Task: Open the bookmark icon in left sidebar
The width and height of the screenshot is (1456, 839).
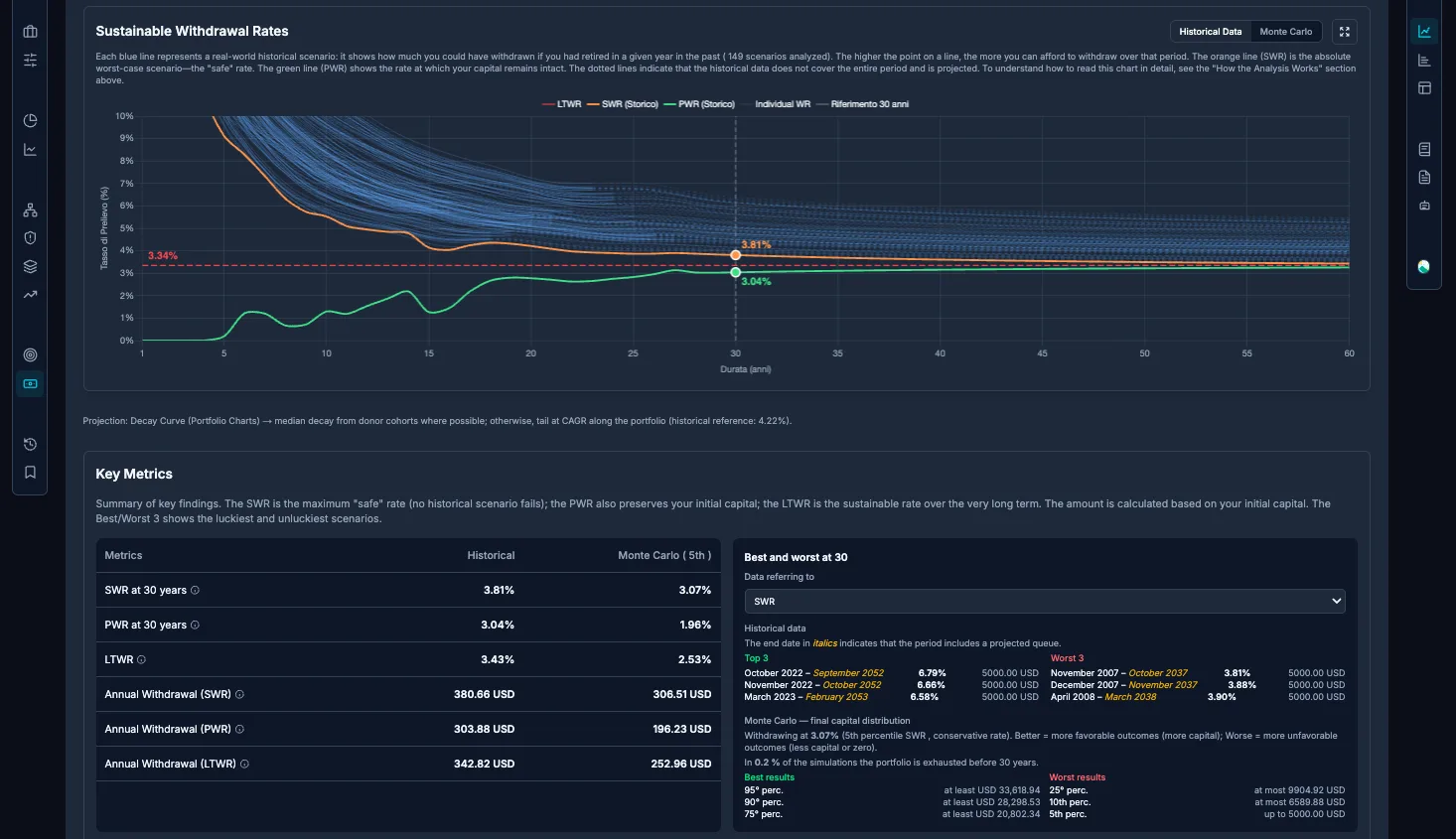Action: click(30, 473)
